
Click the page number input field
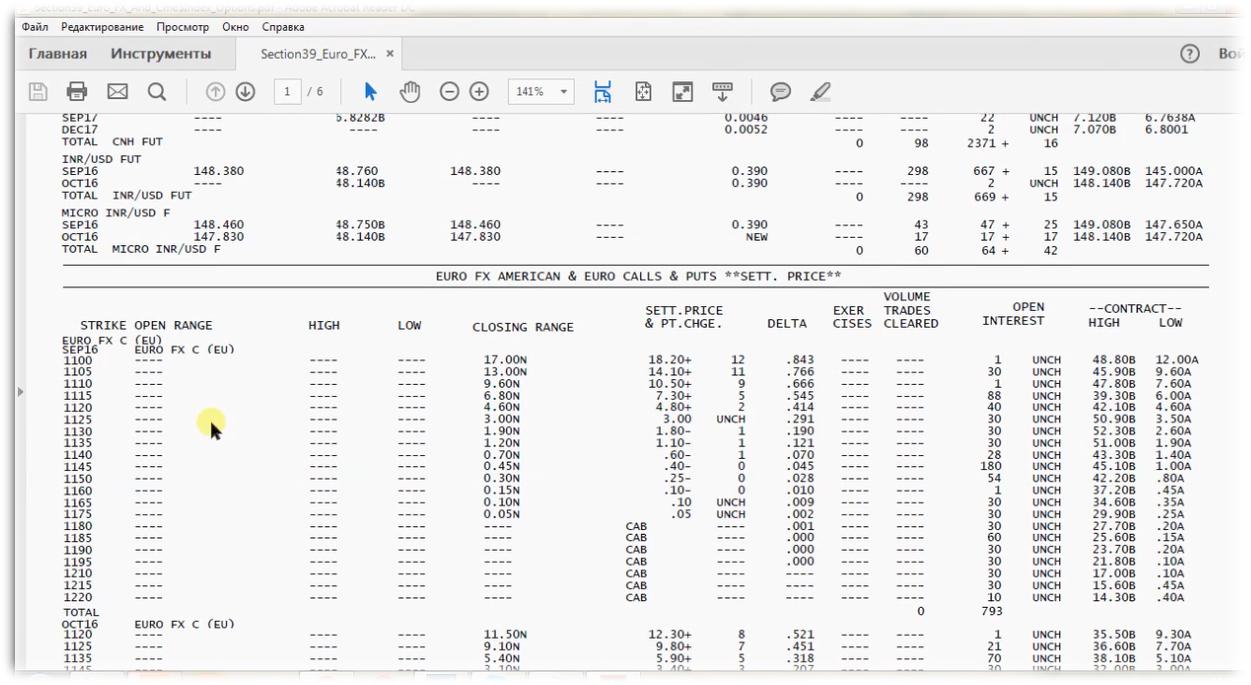289,92
